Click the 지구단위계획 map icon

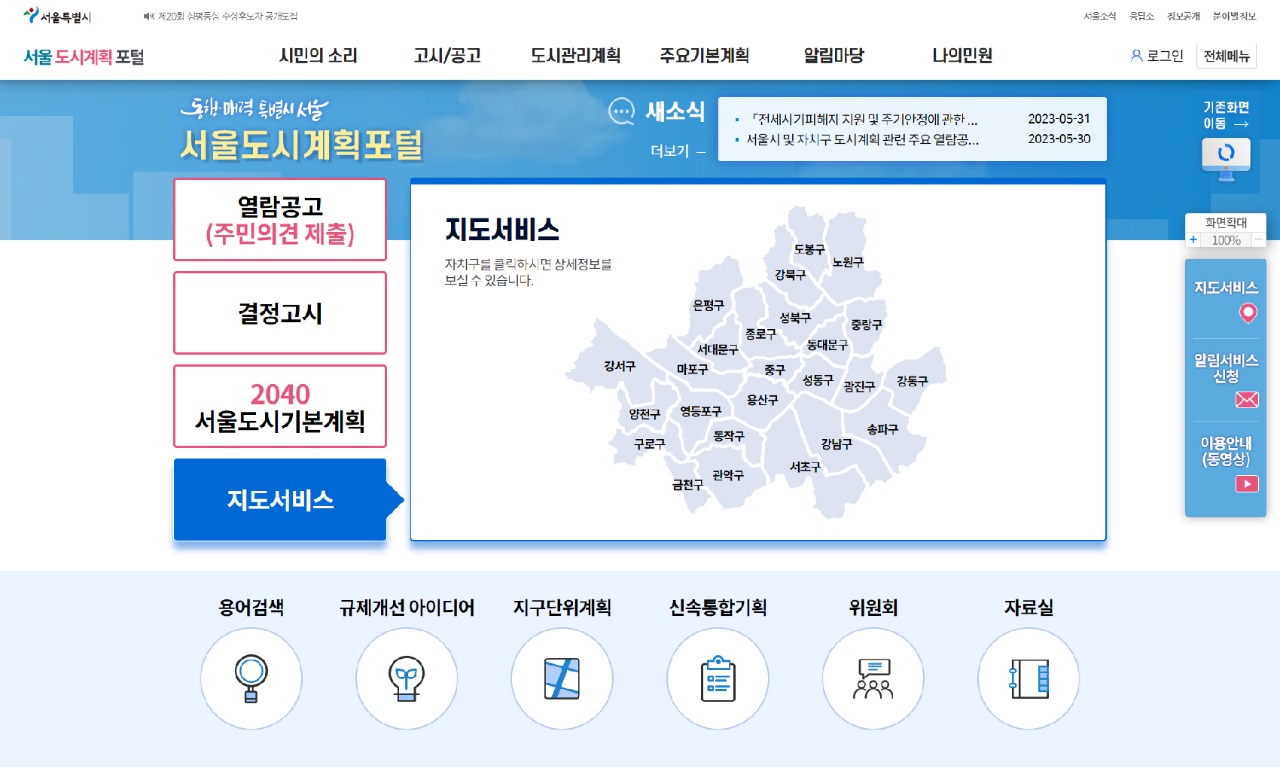tap(561, 678)
